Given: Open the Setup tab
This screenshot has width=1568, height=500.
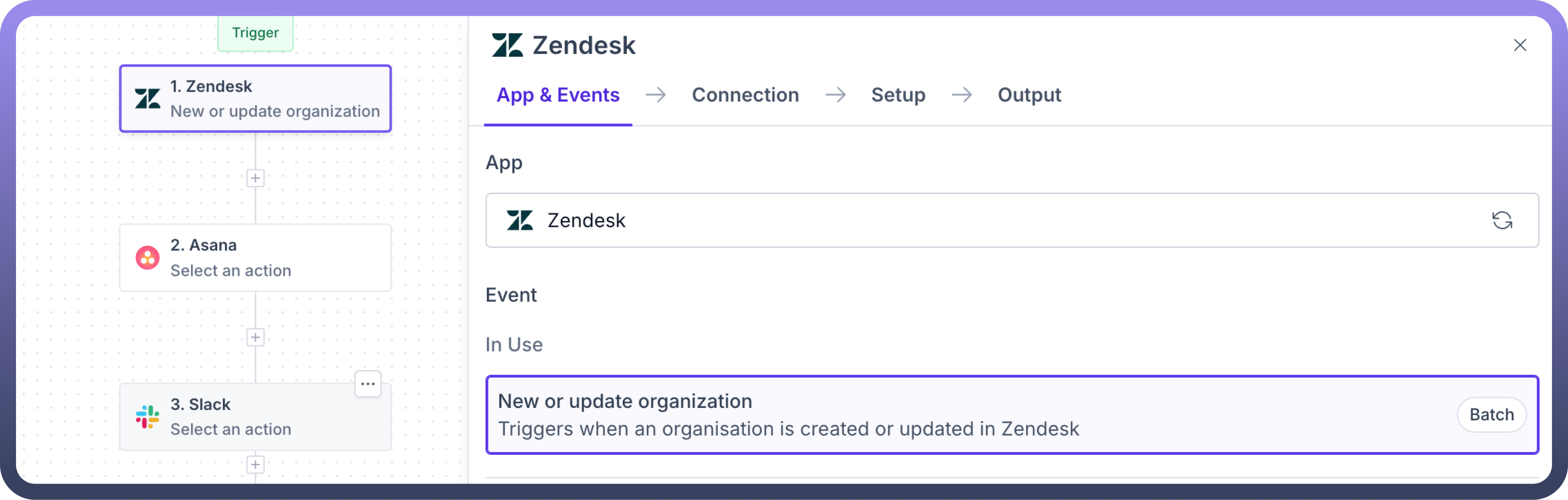Looking at the screenshot, I should coord(898,95).
